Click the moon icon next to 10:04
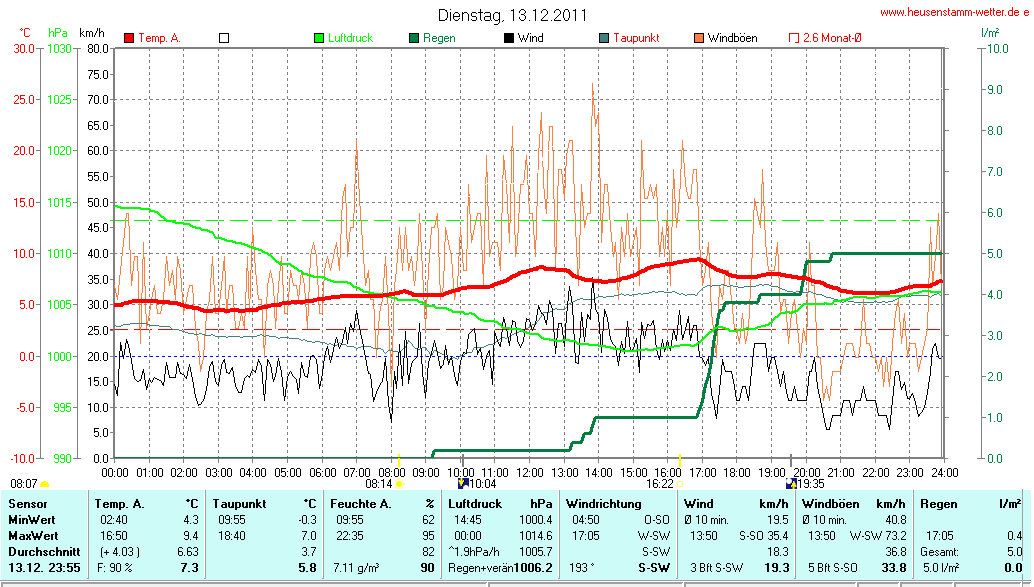The image size is (1034, 587). tap(462, 483)
